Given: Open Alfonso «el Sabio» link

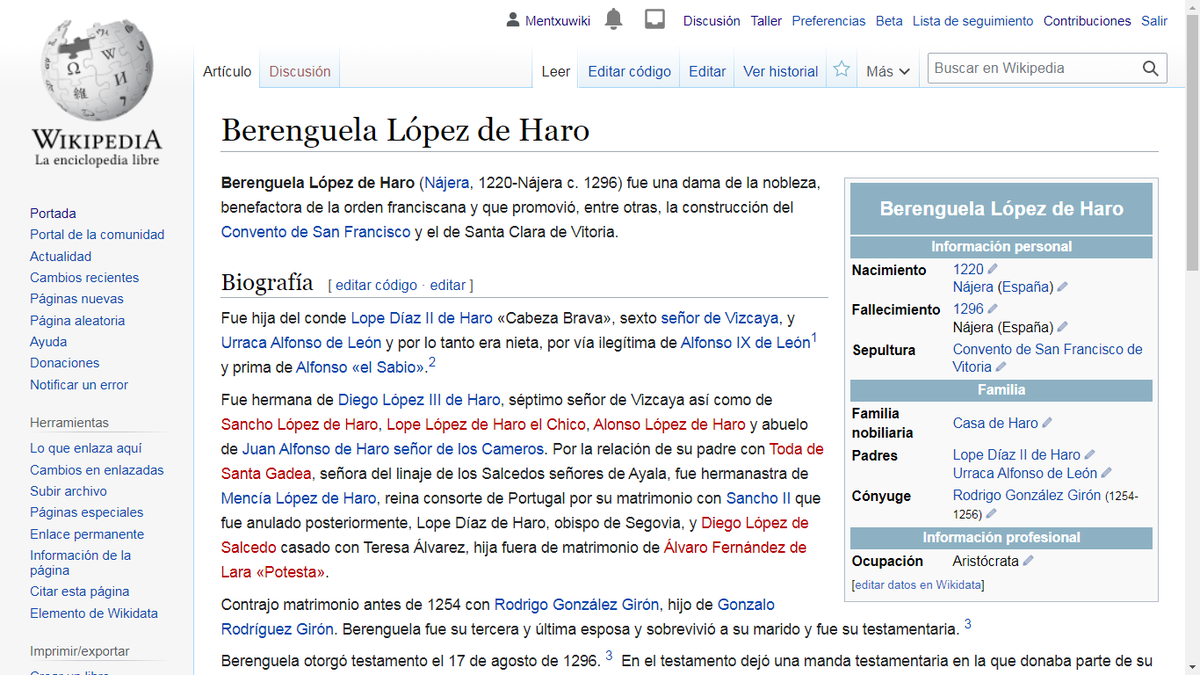Looking at the screenshot, I should [360, 367].
